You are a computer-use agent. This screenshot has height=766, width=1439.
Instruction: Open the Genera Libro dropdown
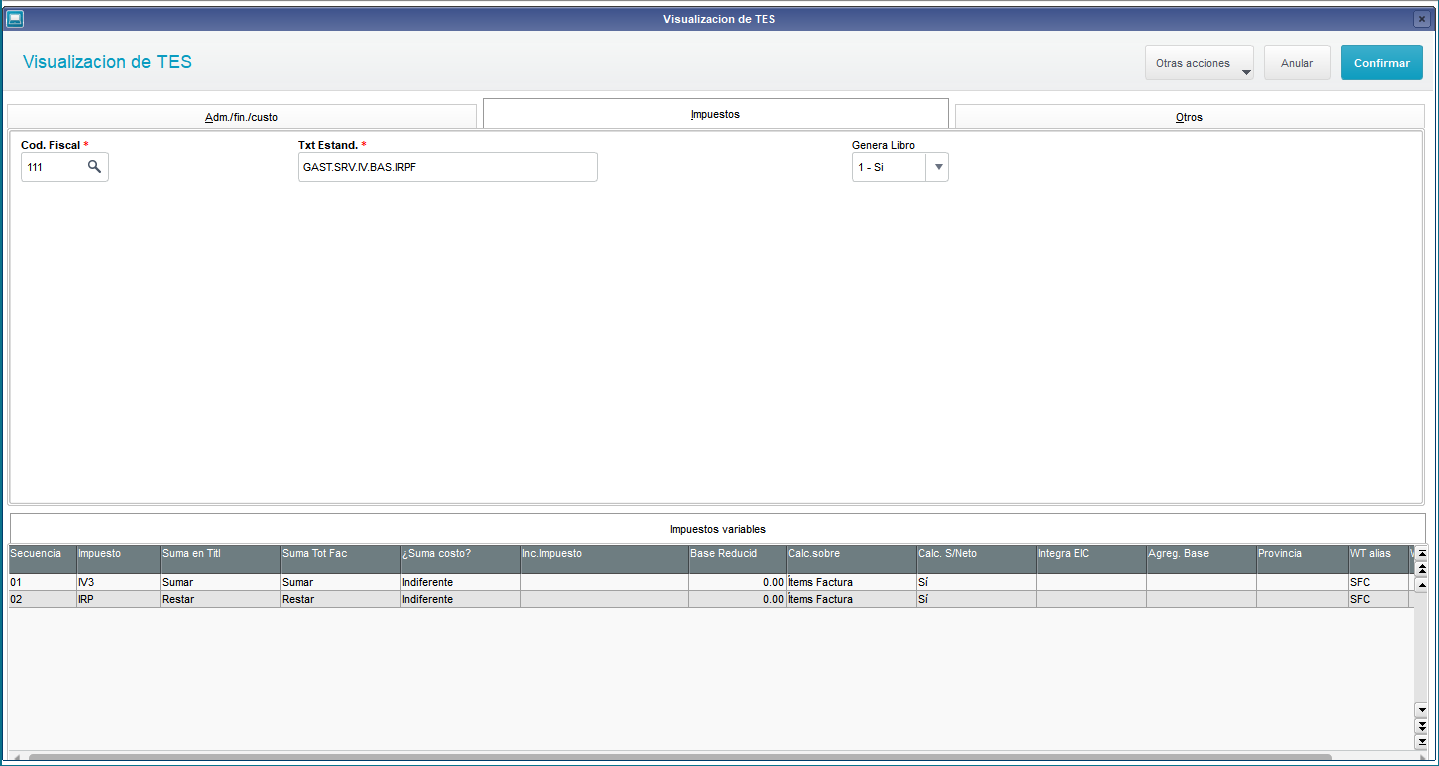[938, 167]
